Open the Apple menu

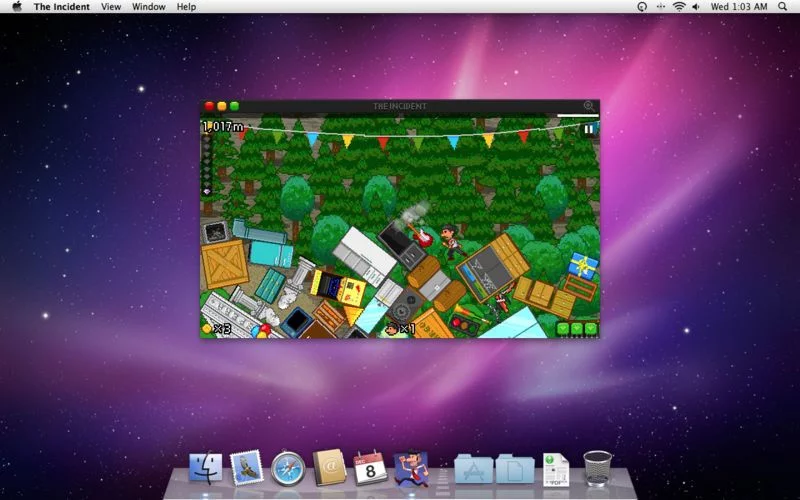coord(17,7)
